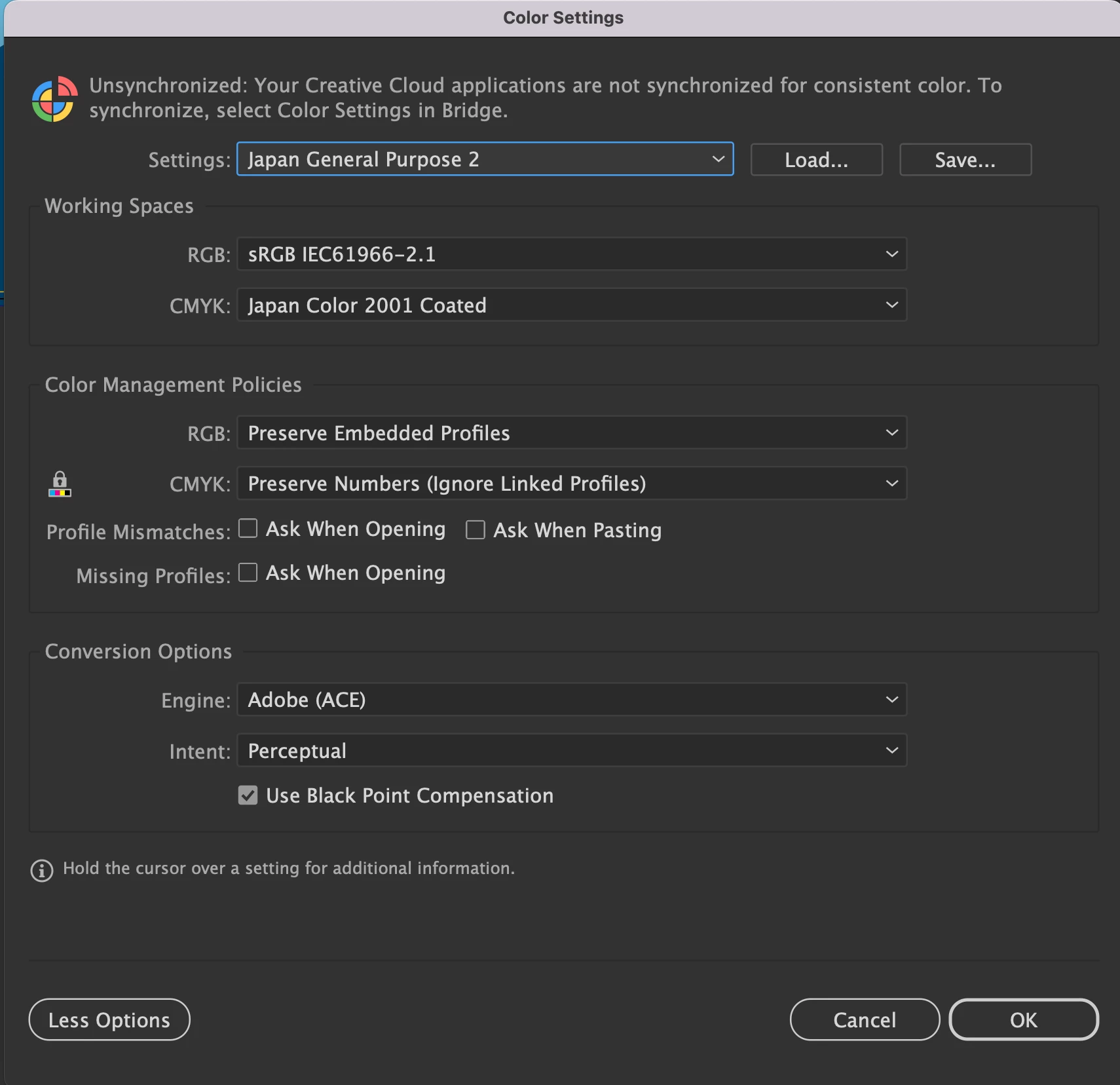This screenshot has width=1120, height=1085.
Task: Click the Intent label
Action: (200, 752)
